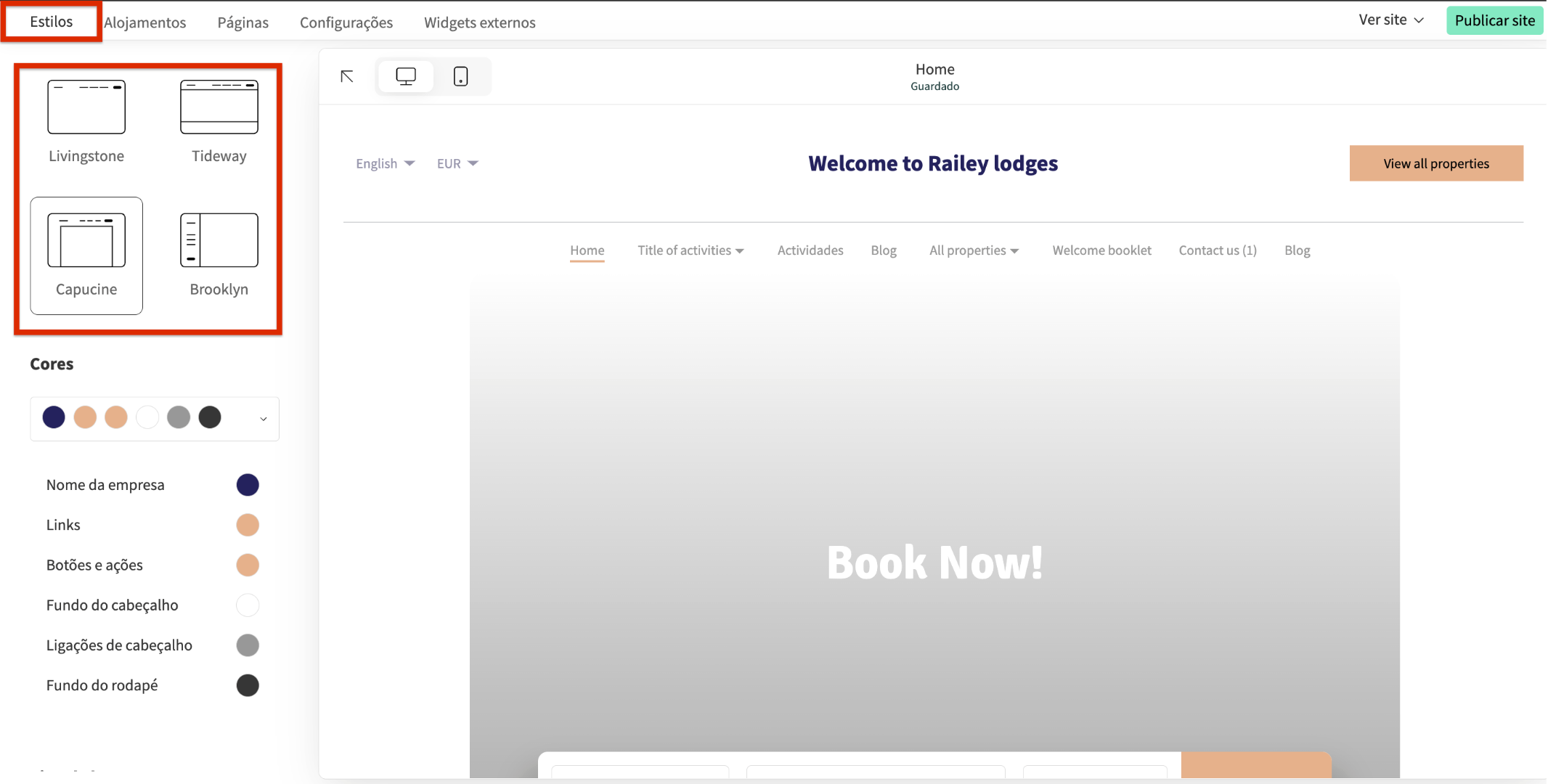The image size is (1548, 784).
Task: Click the collapse arrow icon
Action: tap(347, 76)
